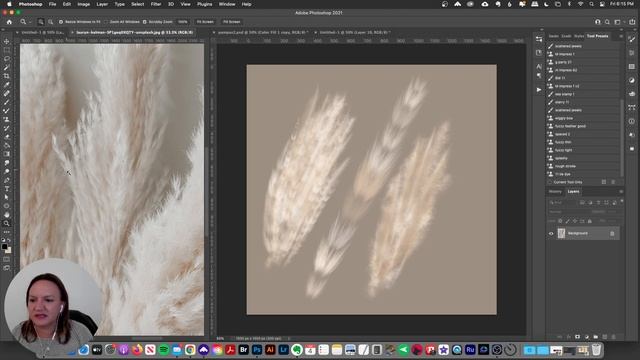Open layer filter Kind dropdown
This screenshot has height=360, width=640.
(x=562, y=202)
